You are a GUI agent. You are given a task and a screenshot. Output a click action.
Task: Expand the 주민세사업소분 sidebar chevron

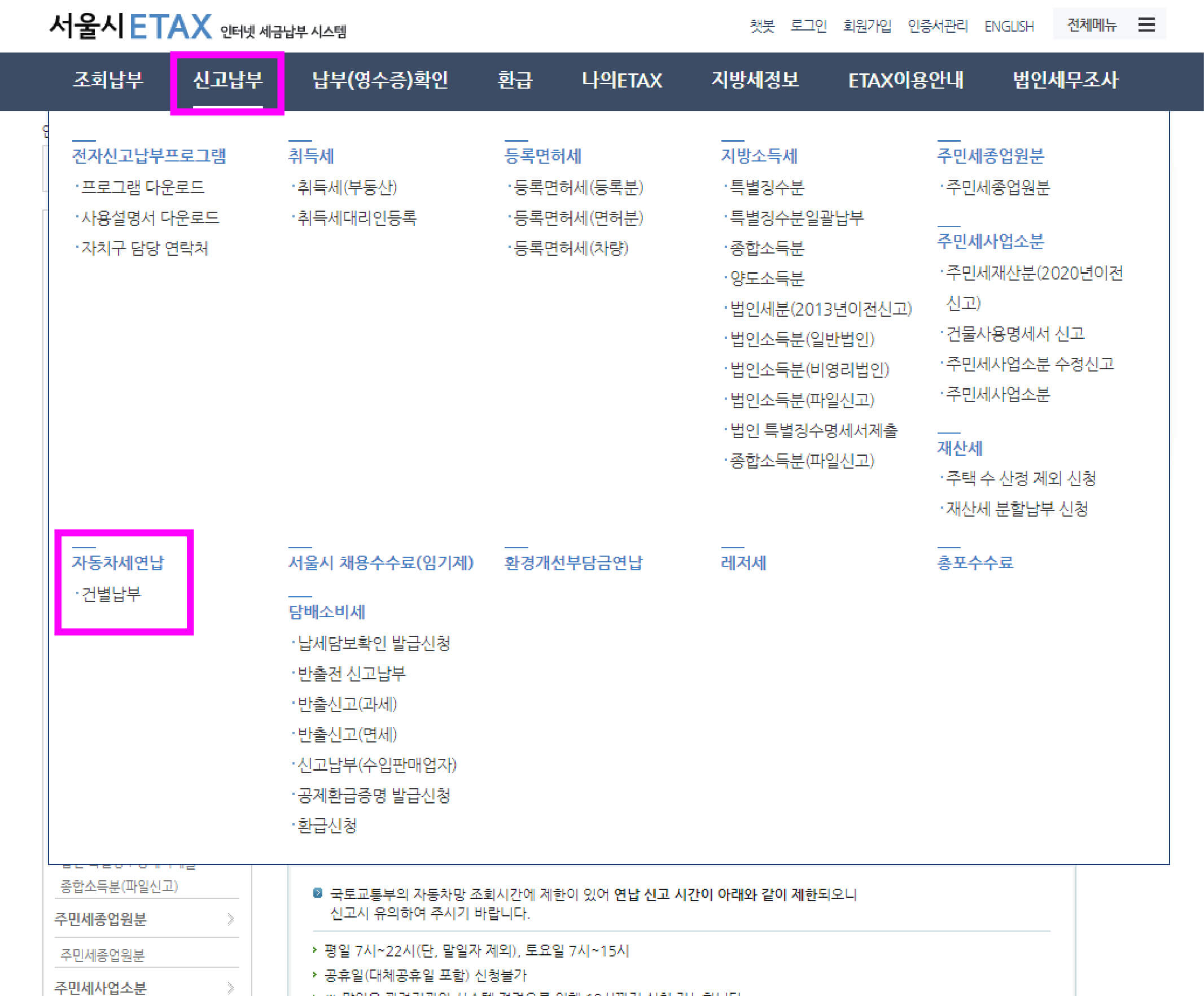[x=230, y=987]
